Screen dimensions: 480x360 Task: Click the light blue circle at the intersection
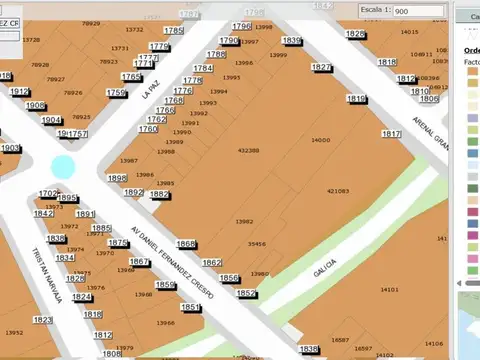pyautogui.click(x=63, y=167)
